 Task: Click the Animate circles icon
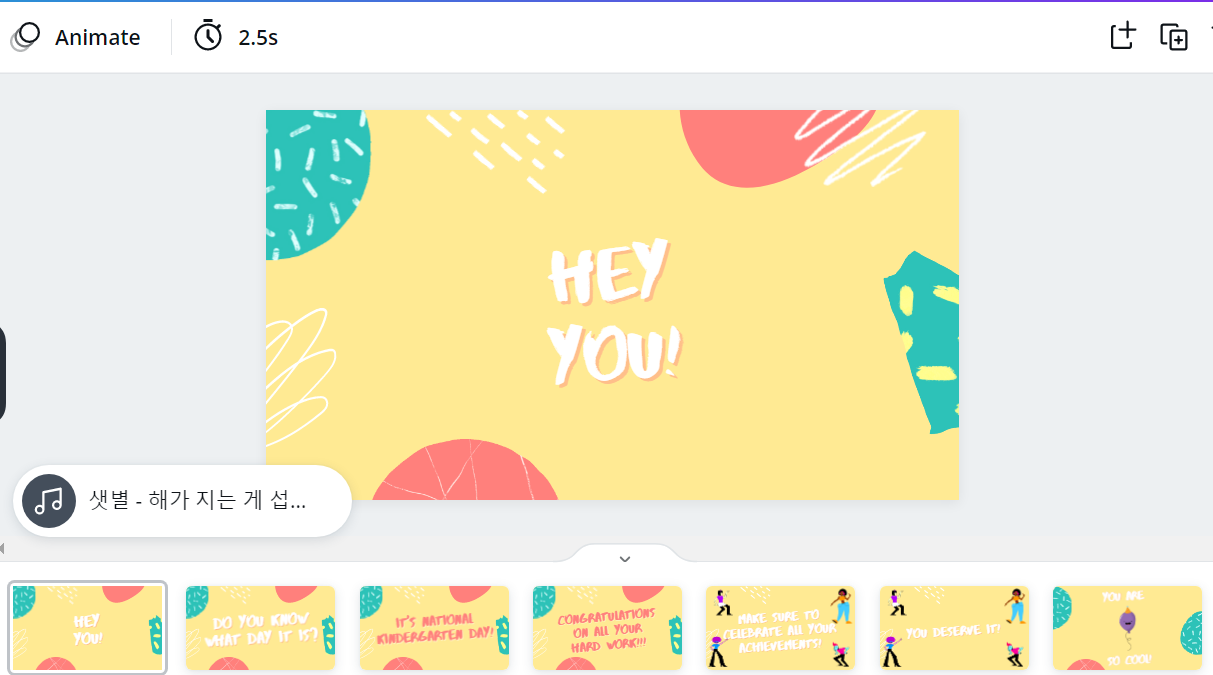click(x=25, y=37)
